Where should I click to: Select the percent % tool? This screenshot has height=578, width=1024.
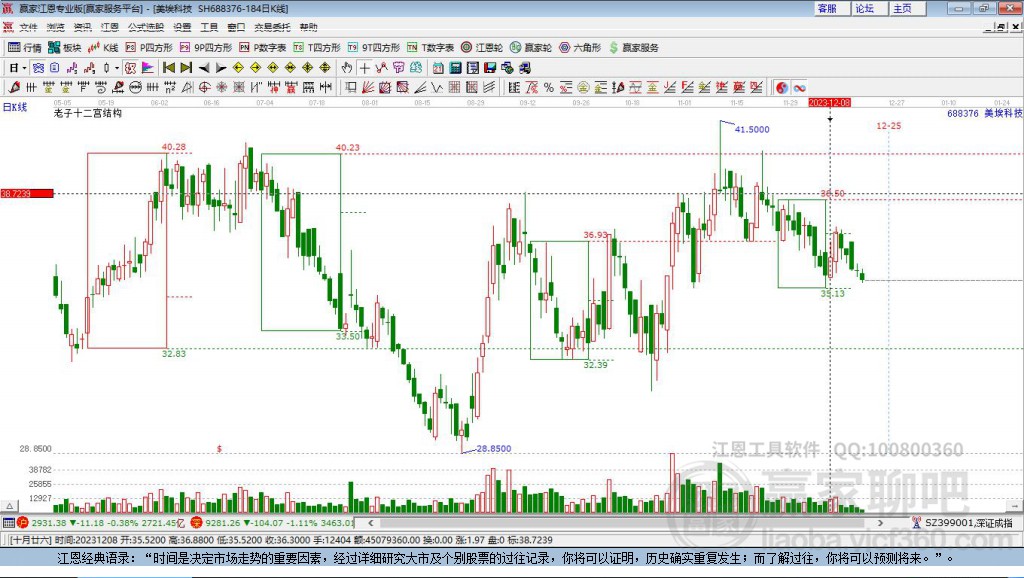pyautogui.click(x=549, y=88)
